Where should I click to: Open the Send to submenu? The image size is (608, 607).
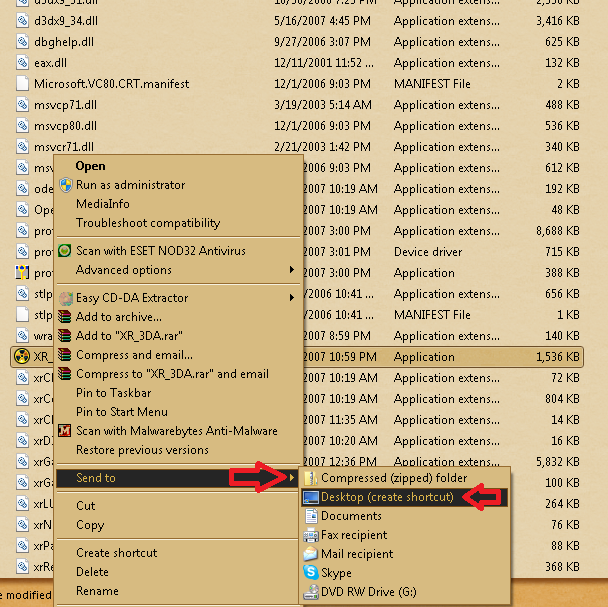(x=178, y=478)
